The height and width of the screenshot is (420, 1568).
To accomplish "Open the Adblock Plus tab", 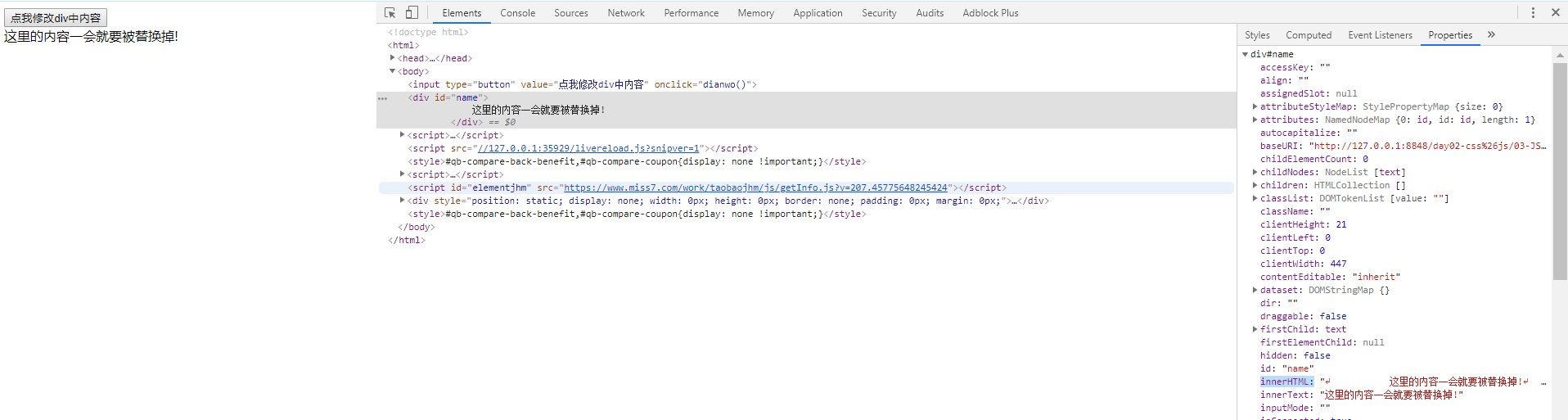I will coord(990,13).
